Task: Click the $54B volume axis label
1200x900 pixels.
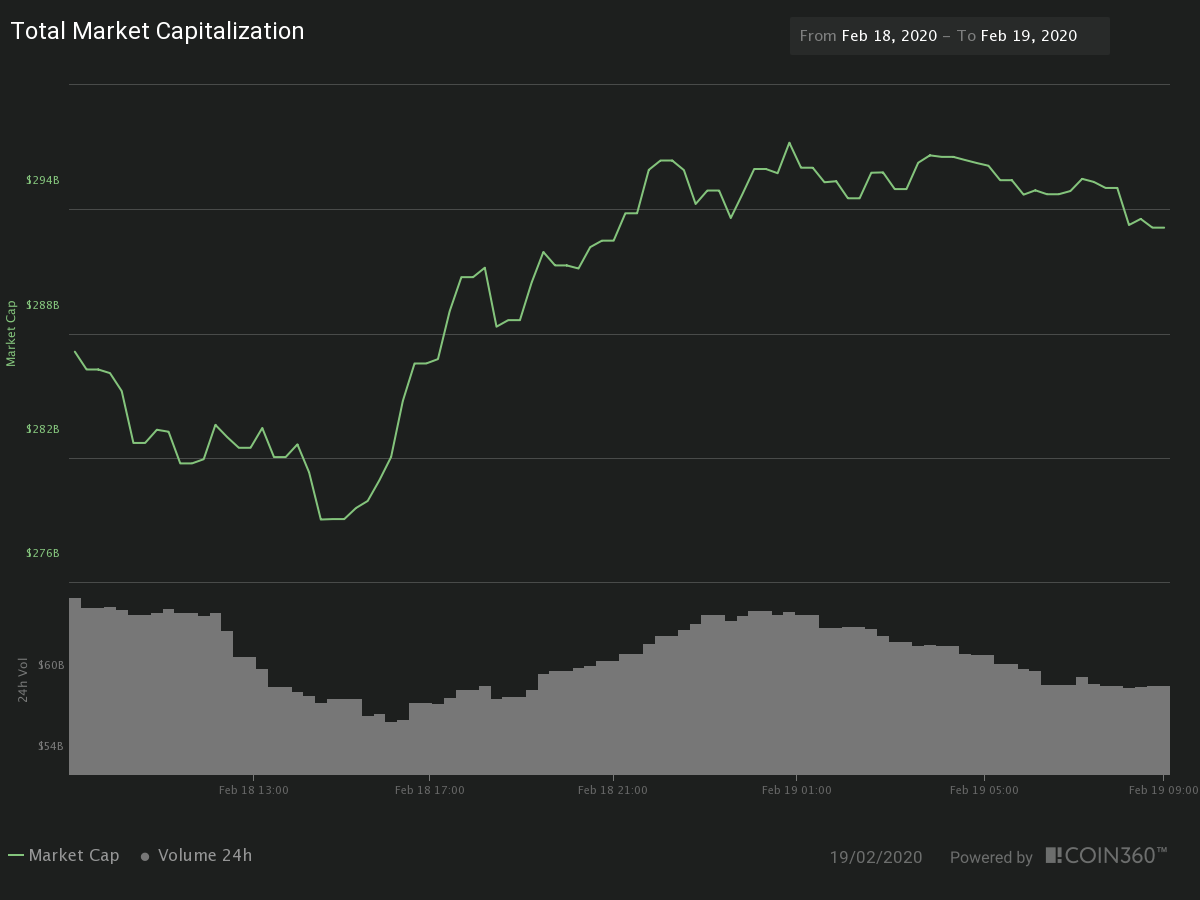Action: (52, 746)
